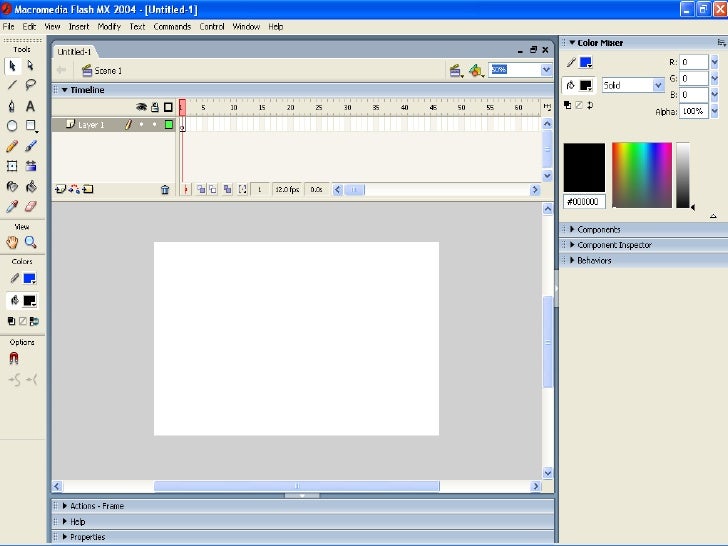Image resolution: width=728 pixels, height=546 pixels.
Task: Open the Modify menu
Action: click(109, 27)
